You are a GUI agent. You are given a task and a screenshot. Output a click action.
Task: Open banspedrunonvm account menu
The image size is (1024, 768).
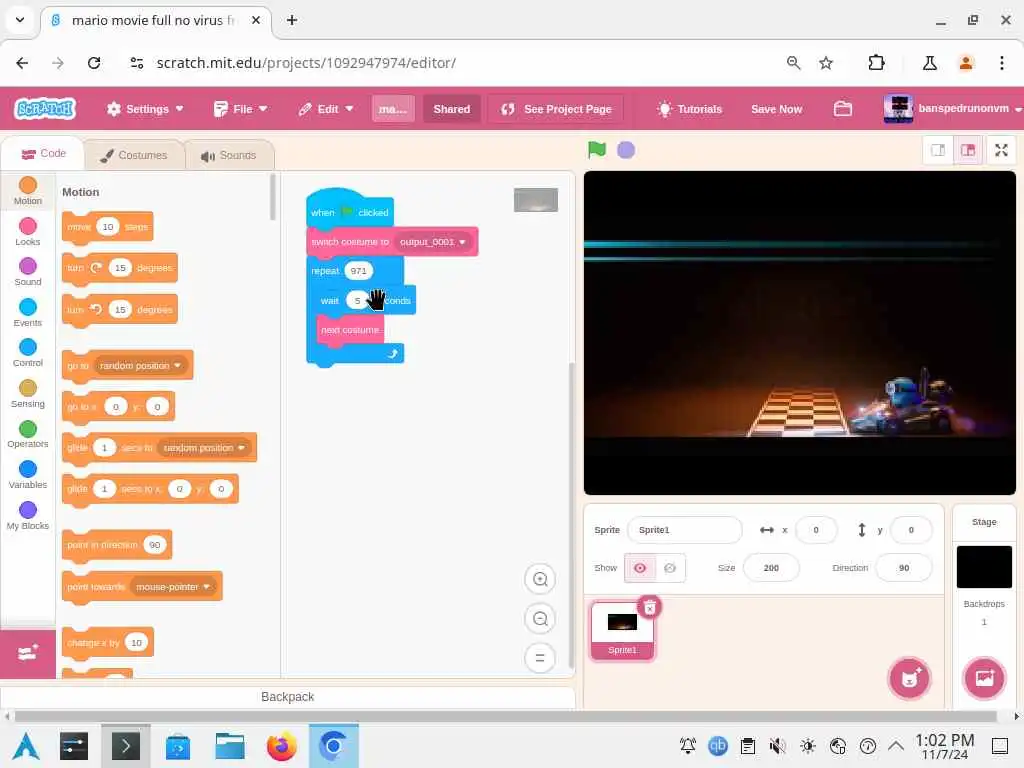[x=952, y=109]
